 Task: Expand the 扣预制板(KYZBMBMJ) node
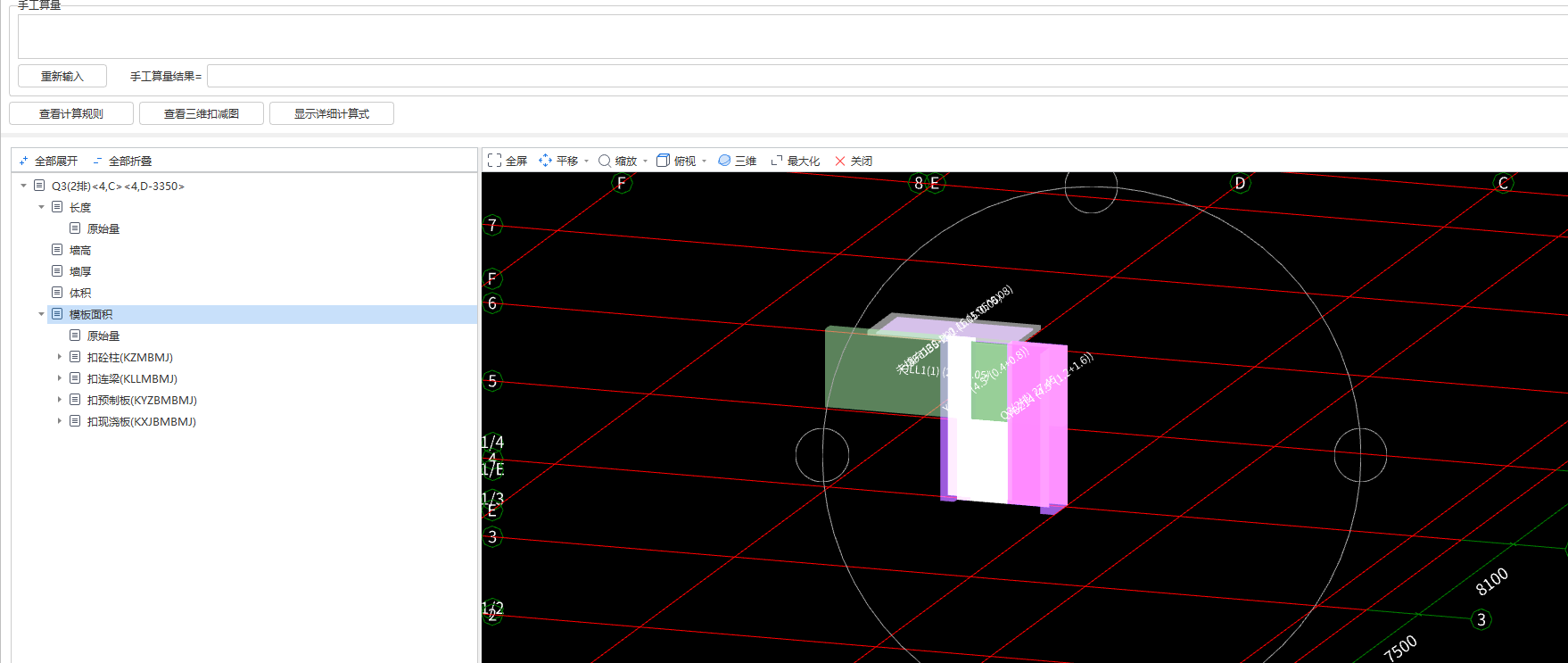[60, 400]
